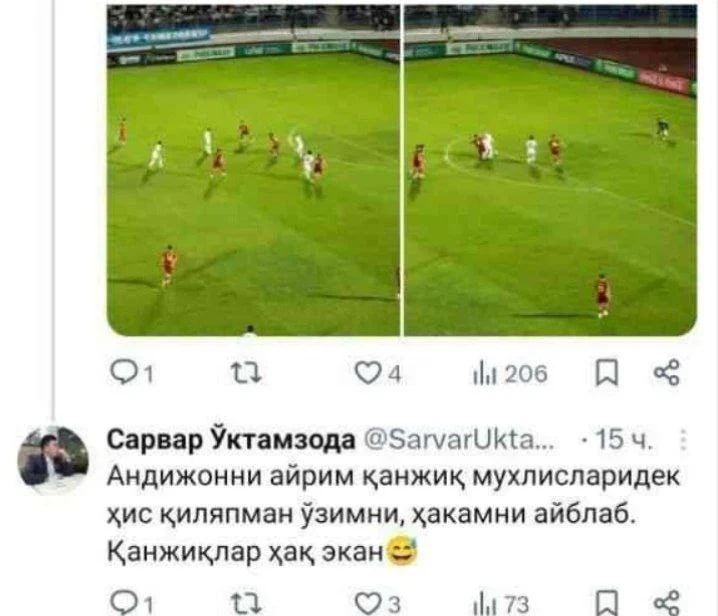Reply to Сарвар Ўктамзода's tweet
718x616 pixels.
click(x=132, y=604)
